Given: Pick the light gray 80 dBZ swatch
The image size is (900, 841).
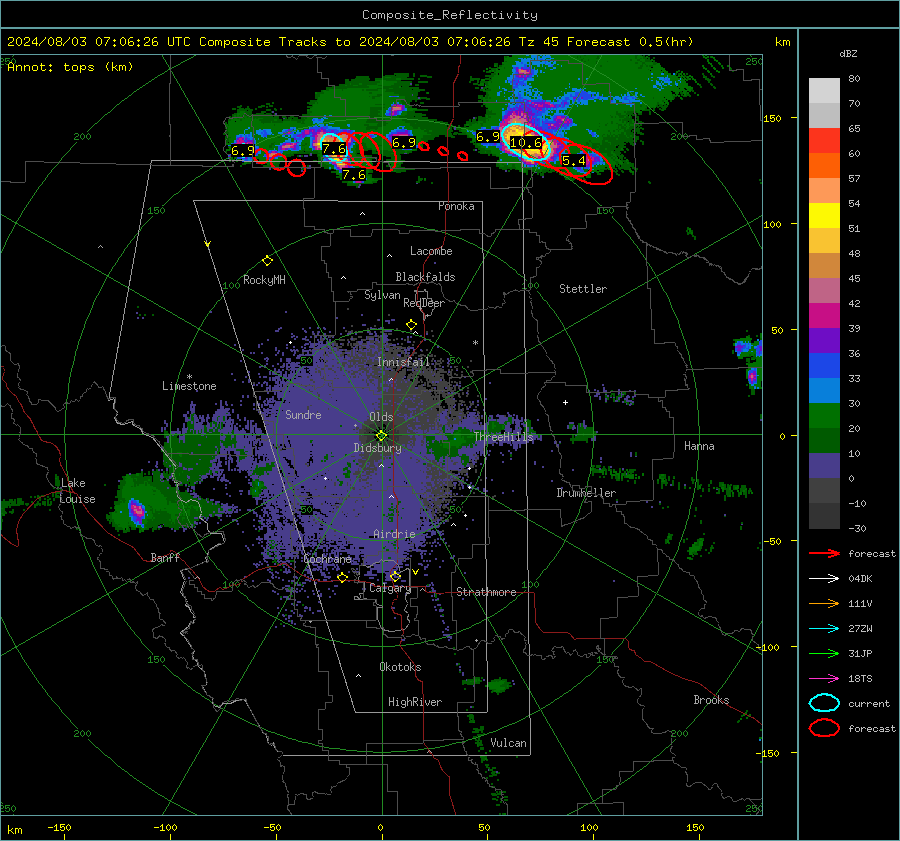Looking at the screenshot, I should coord(824,91).
